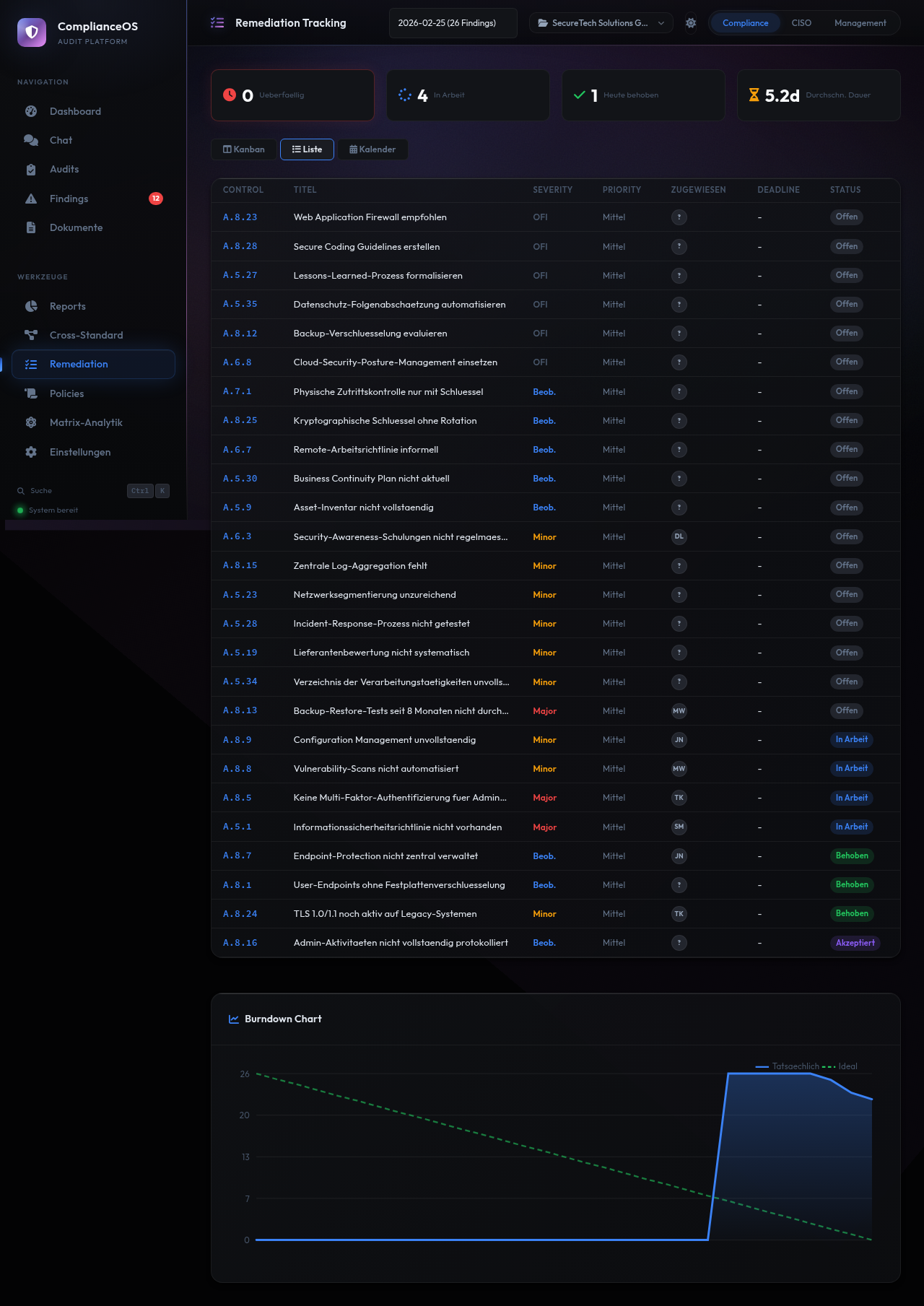
Task: Click the overdue clock icon in Ueberfaellig card
Action: (230, 95)
